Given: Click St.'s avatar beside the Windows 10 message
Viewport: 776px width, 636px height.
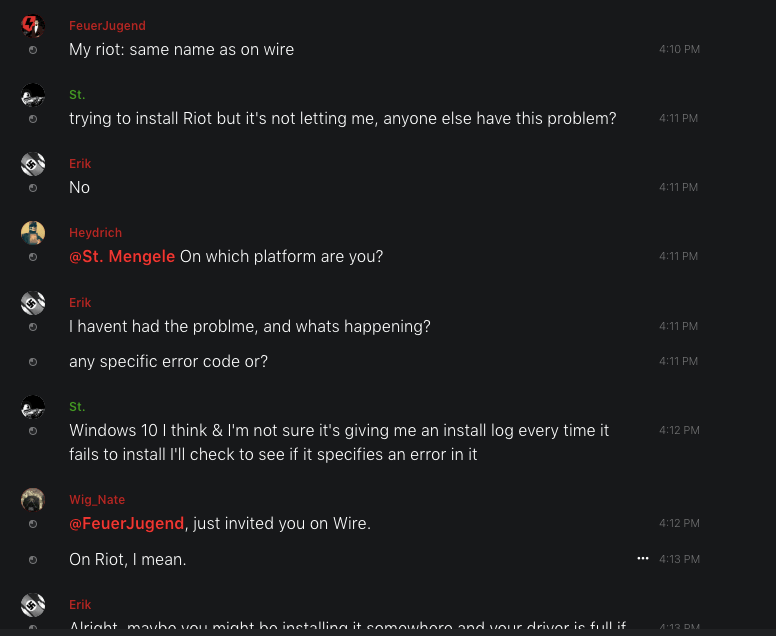Looking at the screenshot, I should 33,407.
